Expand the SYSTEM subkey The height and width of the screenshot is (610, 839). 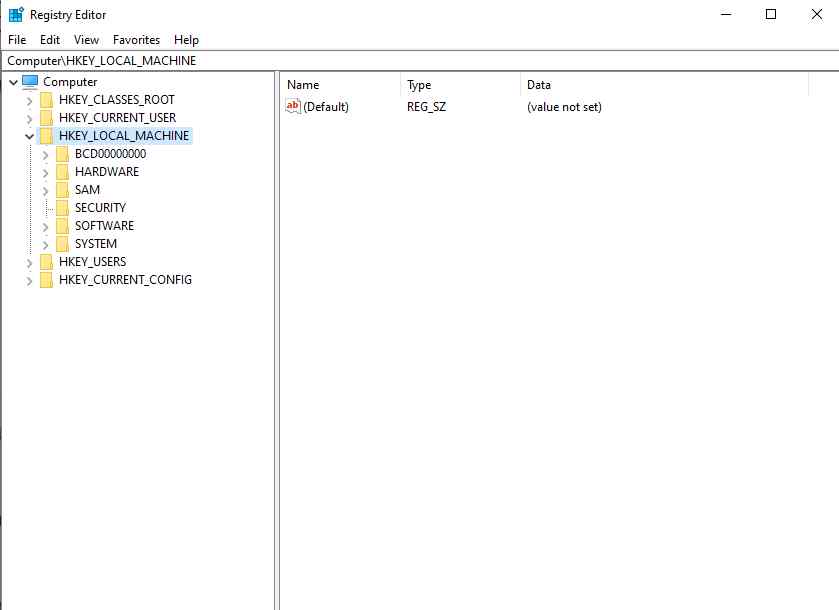tap(45, 245)
